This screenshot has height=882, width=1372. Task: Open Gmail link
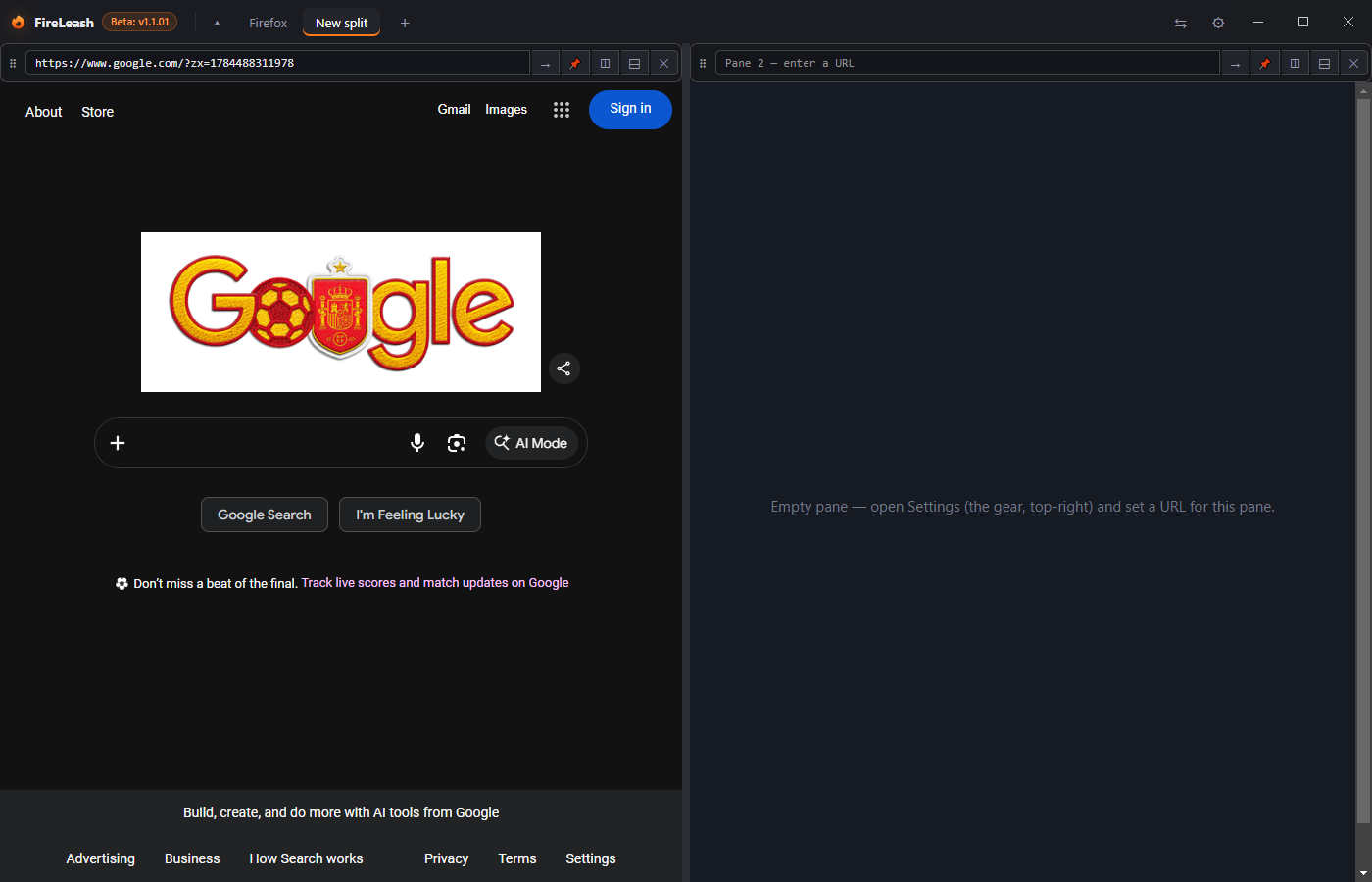click(454, 109)
